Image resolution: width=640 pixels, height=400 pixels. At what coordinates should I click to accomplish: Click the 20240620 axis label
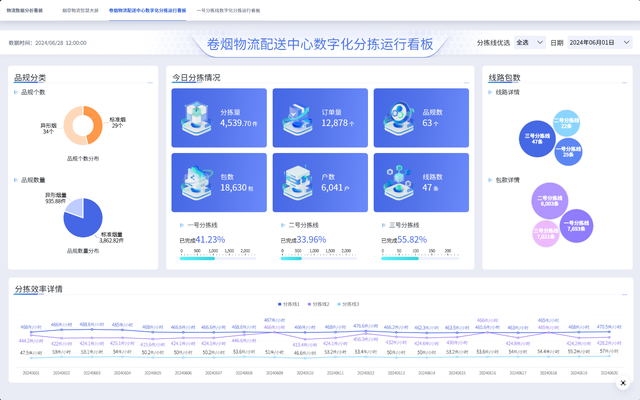pos(609,373)
